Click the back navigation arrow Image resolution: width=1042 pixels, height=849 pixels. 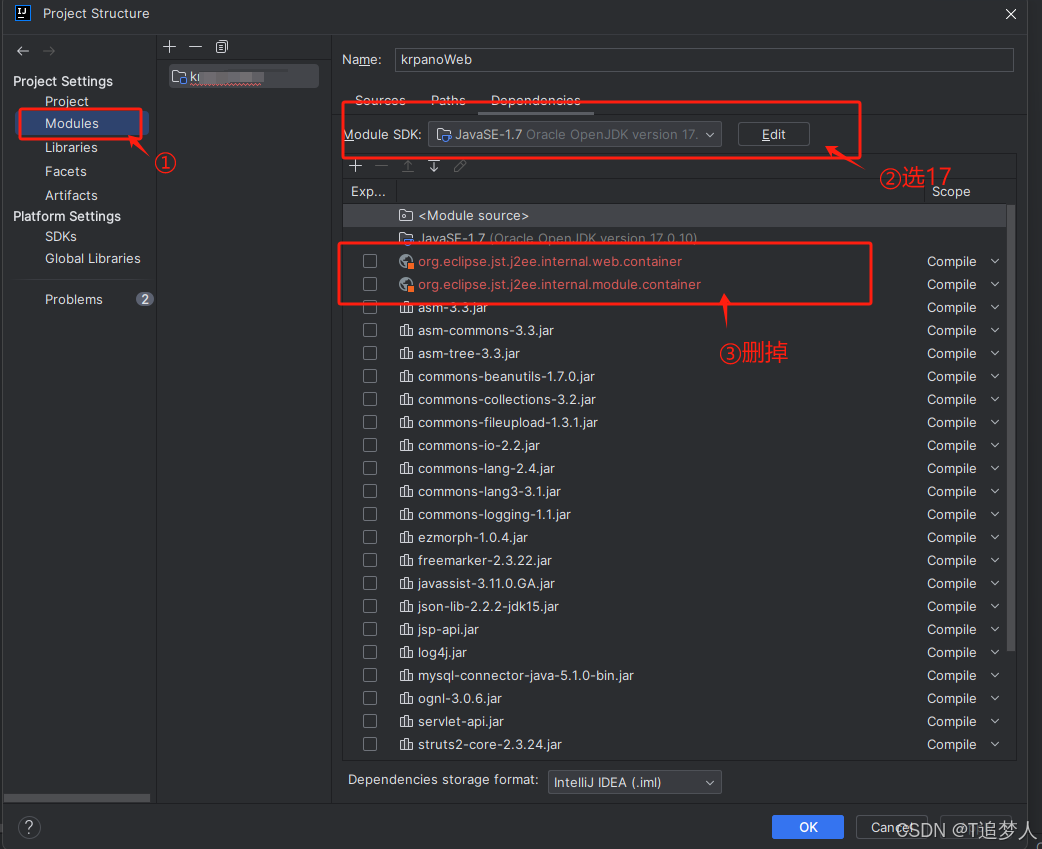23,51
